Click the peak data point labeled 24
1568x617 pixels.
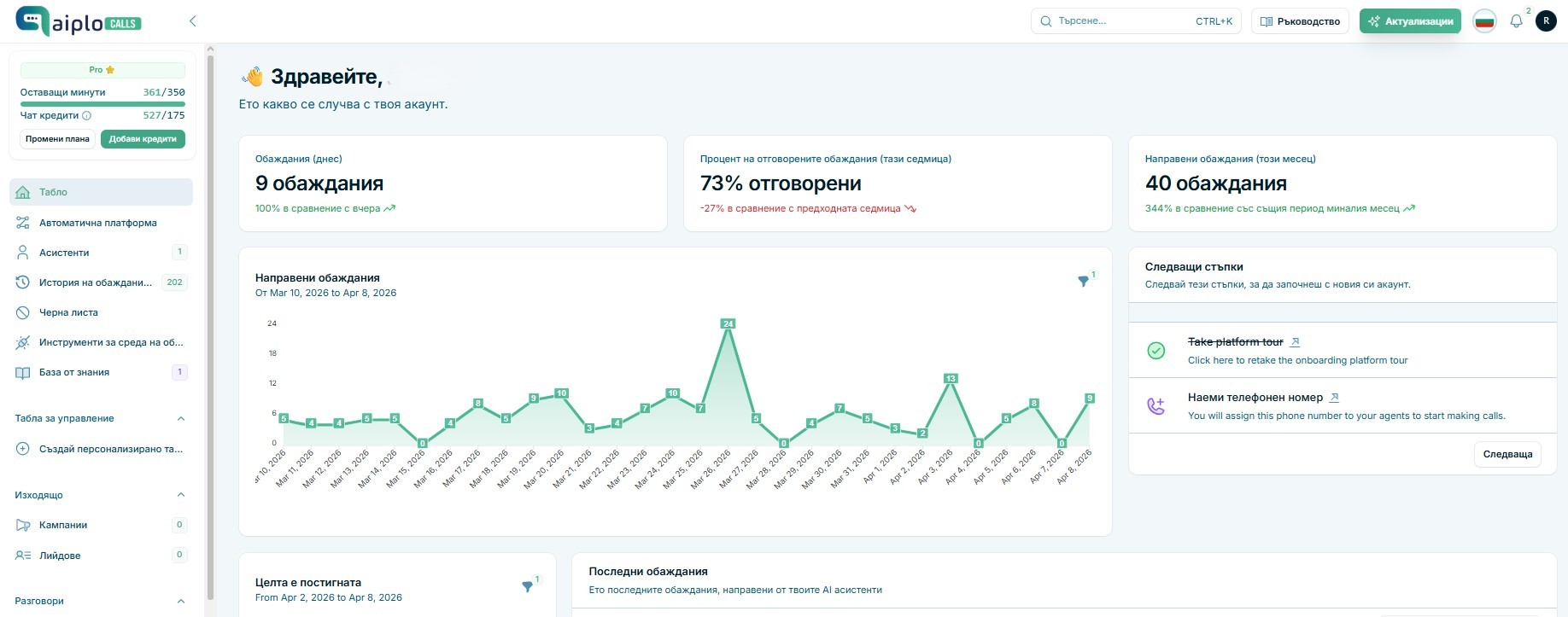(x=728, y=323)
